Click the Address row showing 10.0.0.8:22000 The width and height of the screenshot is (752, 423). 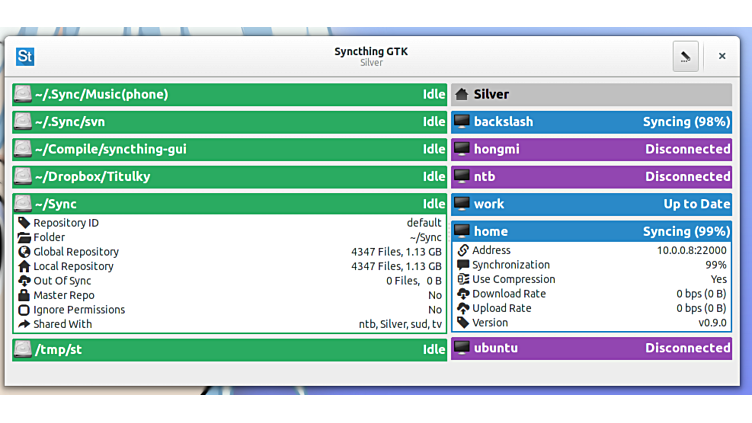point(592,251)
